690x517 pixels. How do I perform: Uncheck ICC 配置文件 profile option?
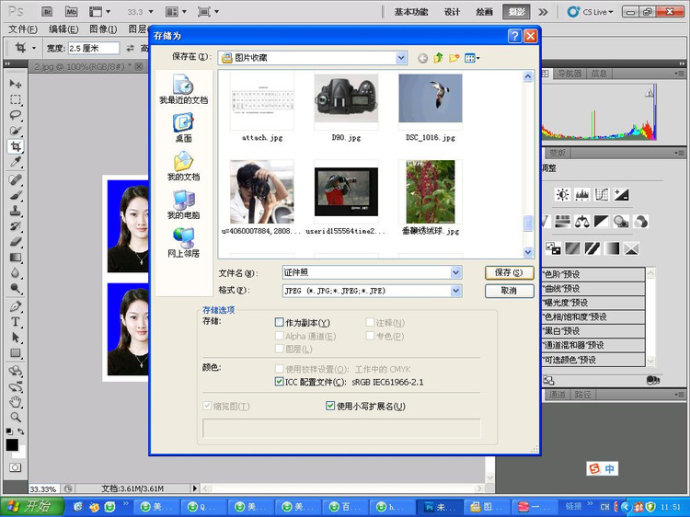click(x=280, y=382)
